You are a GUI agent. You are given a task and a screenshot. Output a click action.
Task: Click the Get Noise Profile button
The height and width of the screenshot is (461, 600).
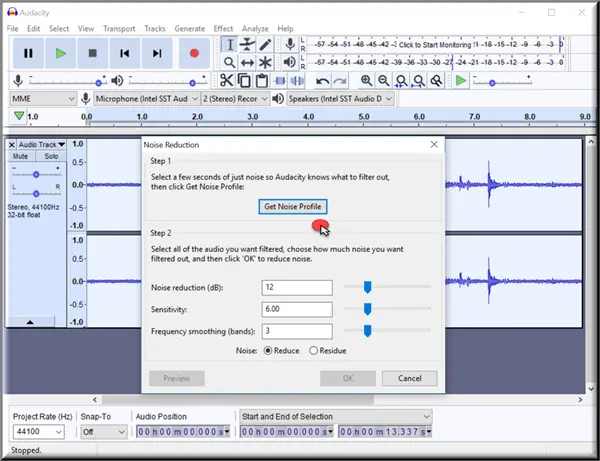point(292,206)
